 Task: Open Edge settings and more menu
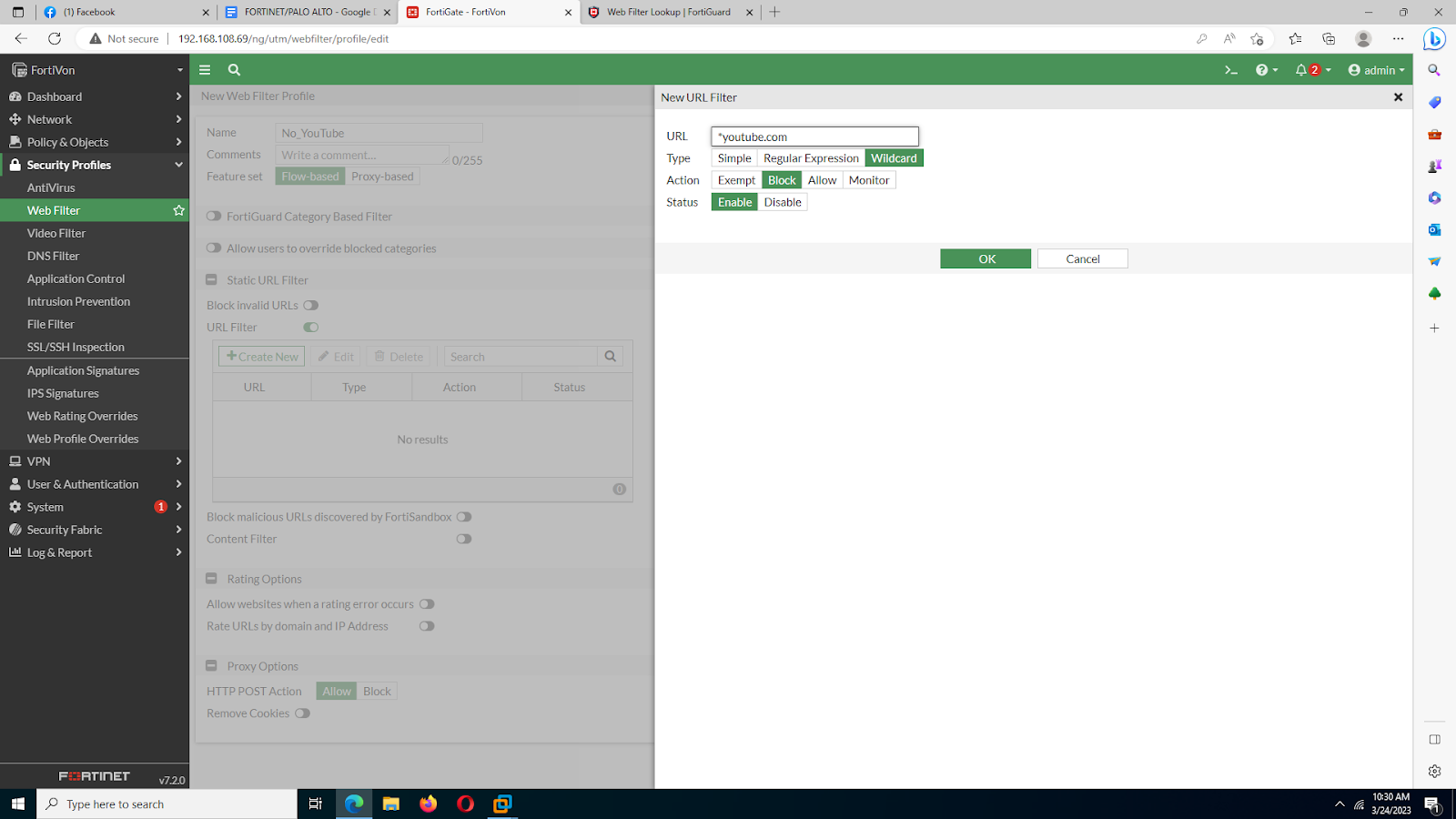(1398, 38)
